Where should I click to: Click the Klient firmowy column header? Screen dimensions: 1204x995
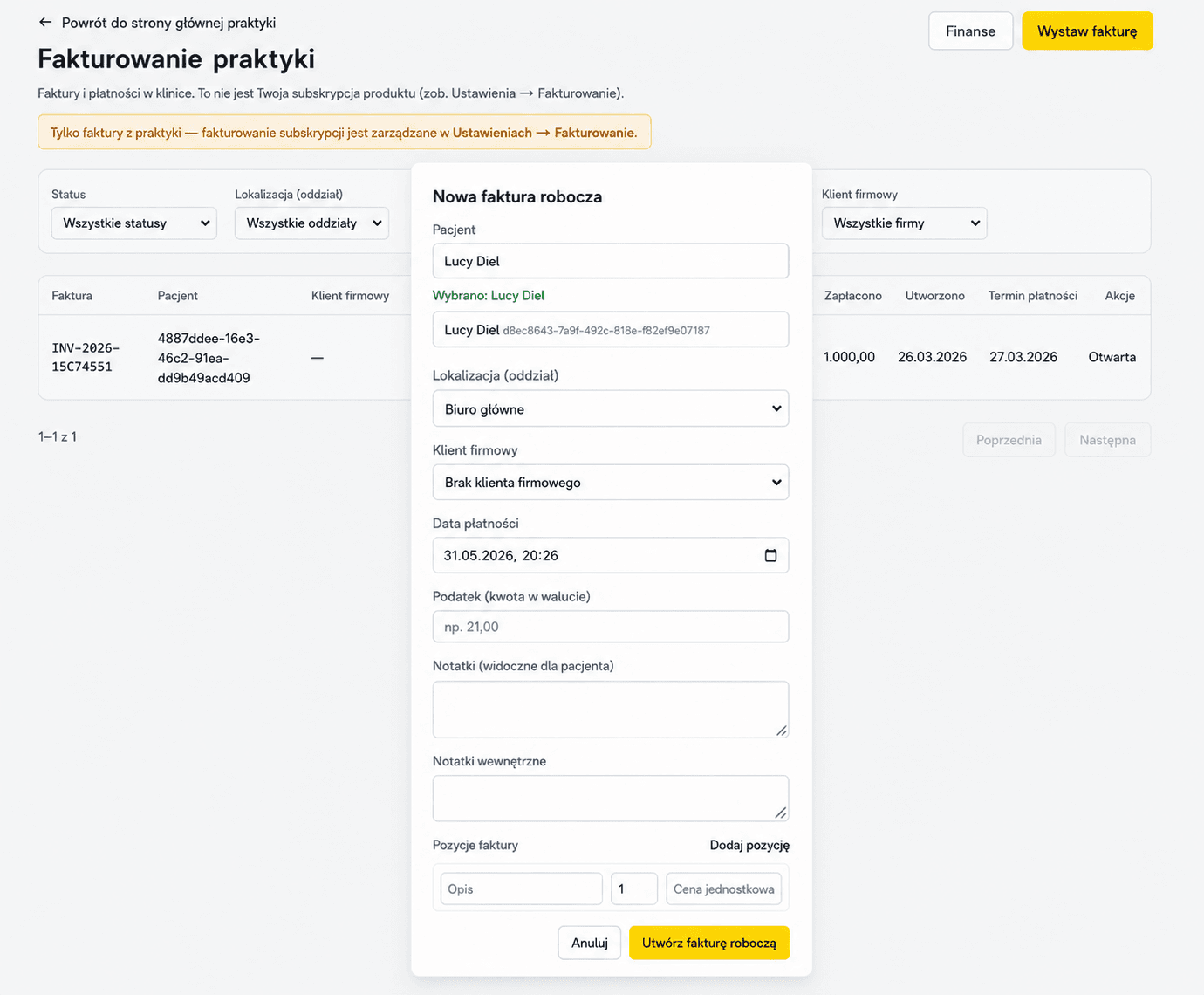(x=350, y=296)
